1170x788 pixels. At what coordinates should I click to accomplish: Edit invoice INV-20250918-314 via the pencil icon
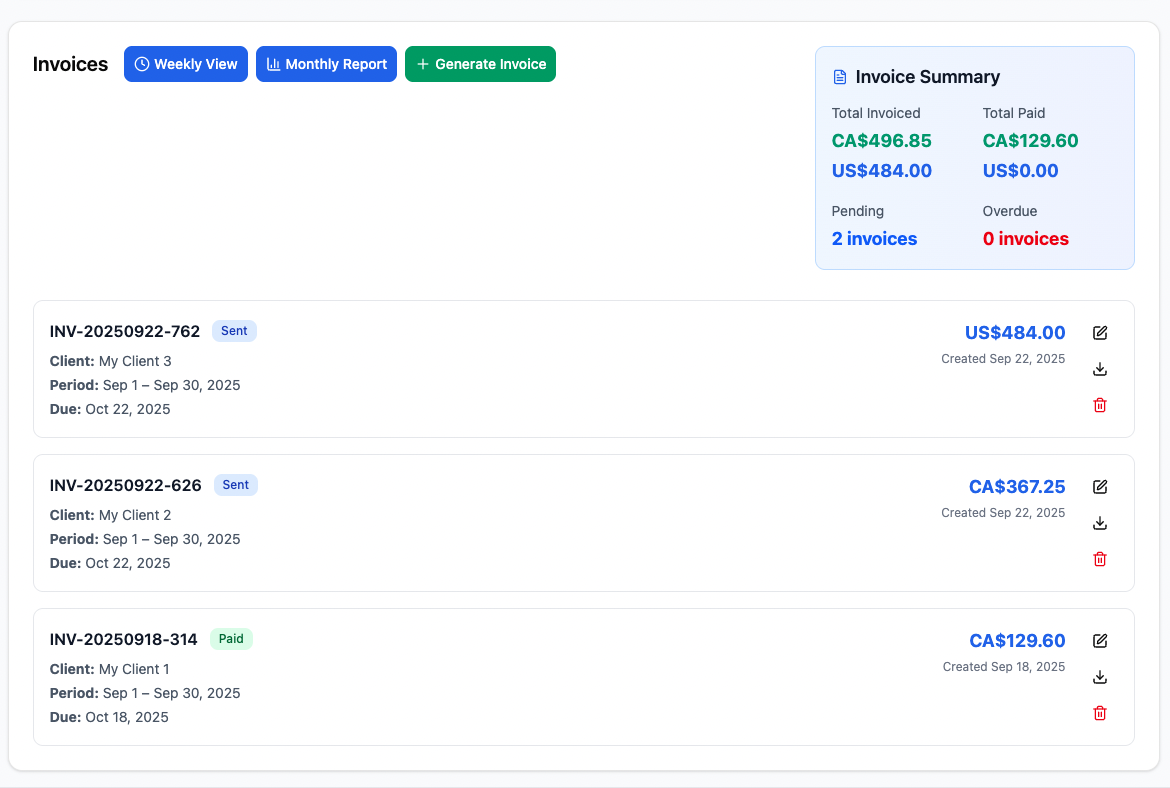tap(1100, 641)
